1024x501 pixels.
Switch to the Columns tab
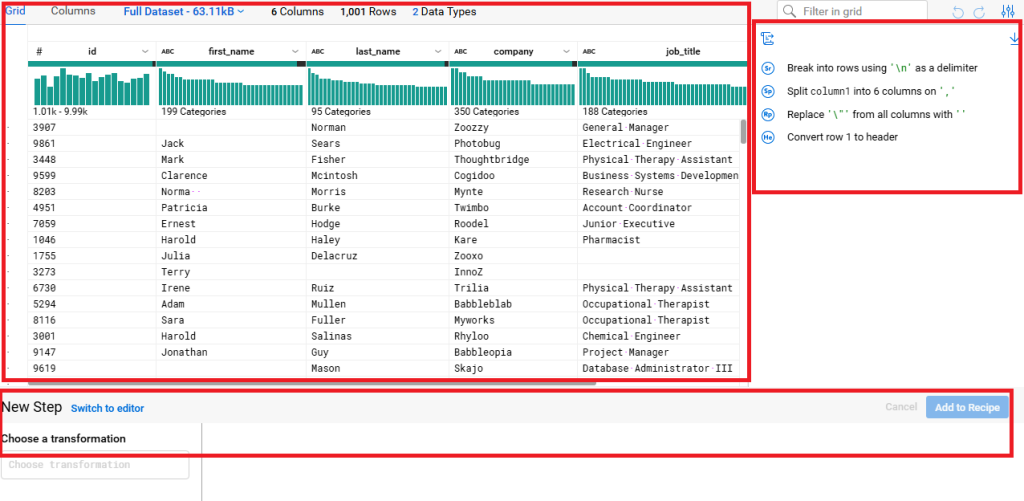click(x=73, y=11)
